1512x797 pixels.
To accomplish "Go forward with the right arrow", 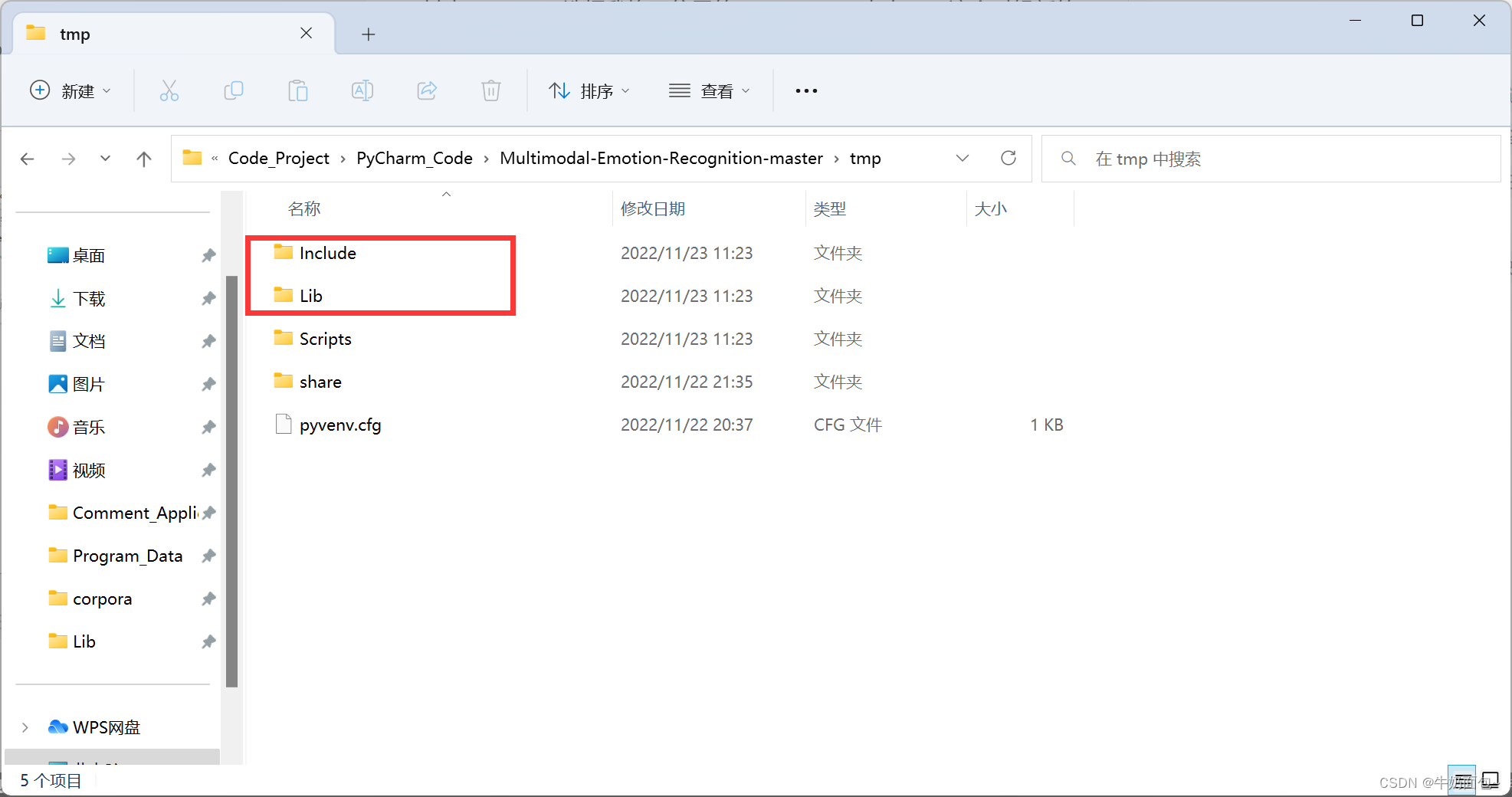I will [x=68, y=159].
